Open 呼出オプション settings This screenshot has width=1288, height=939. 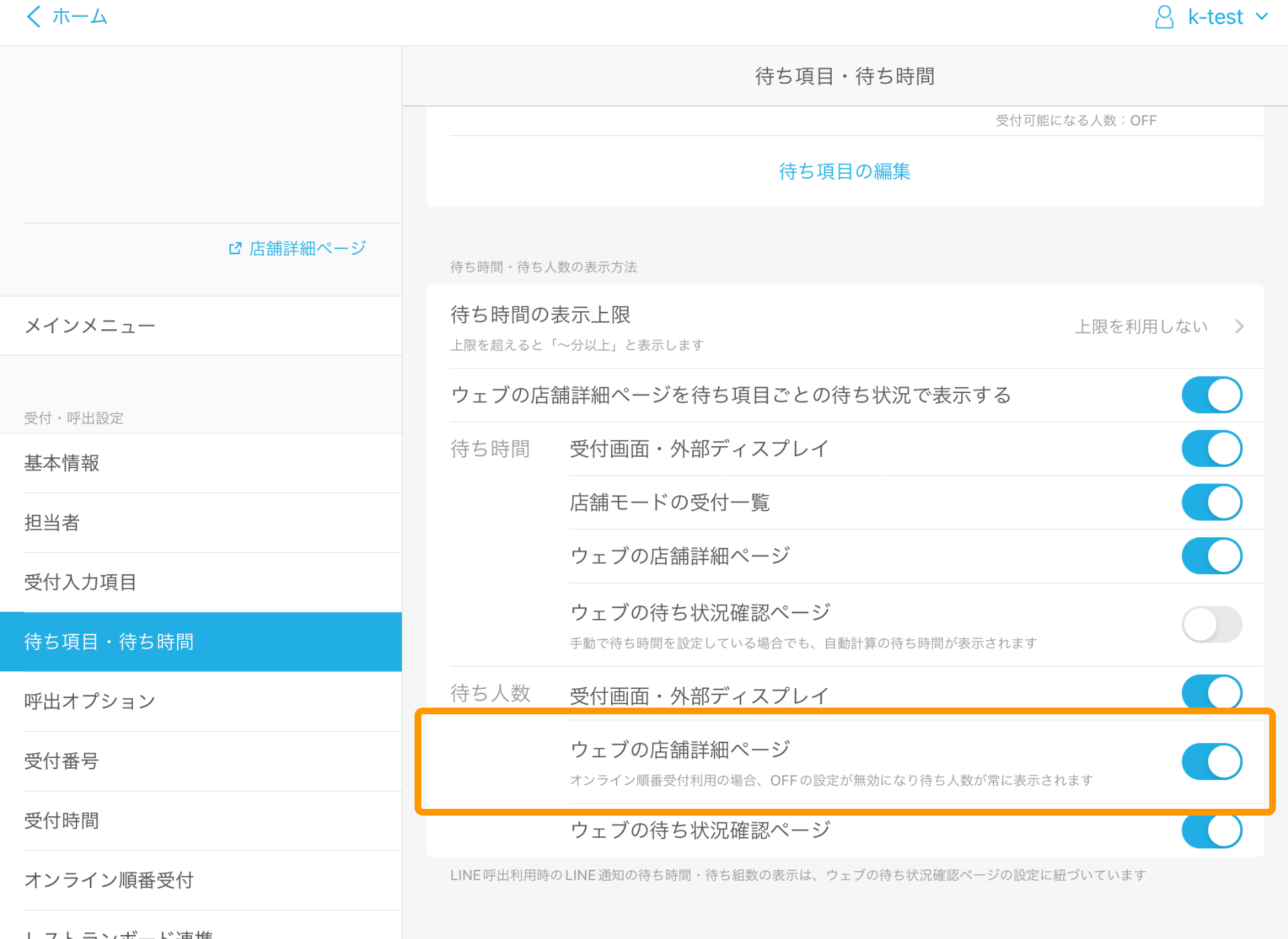click(x=201, y=702)
